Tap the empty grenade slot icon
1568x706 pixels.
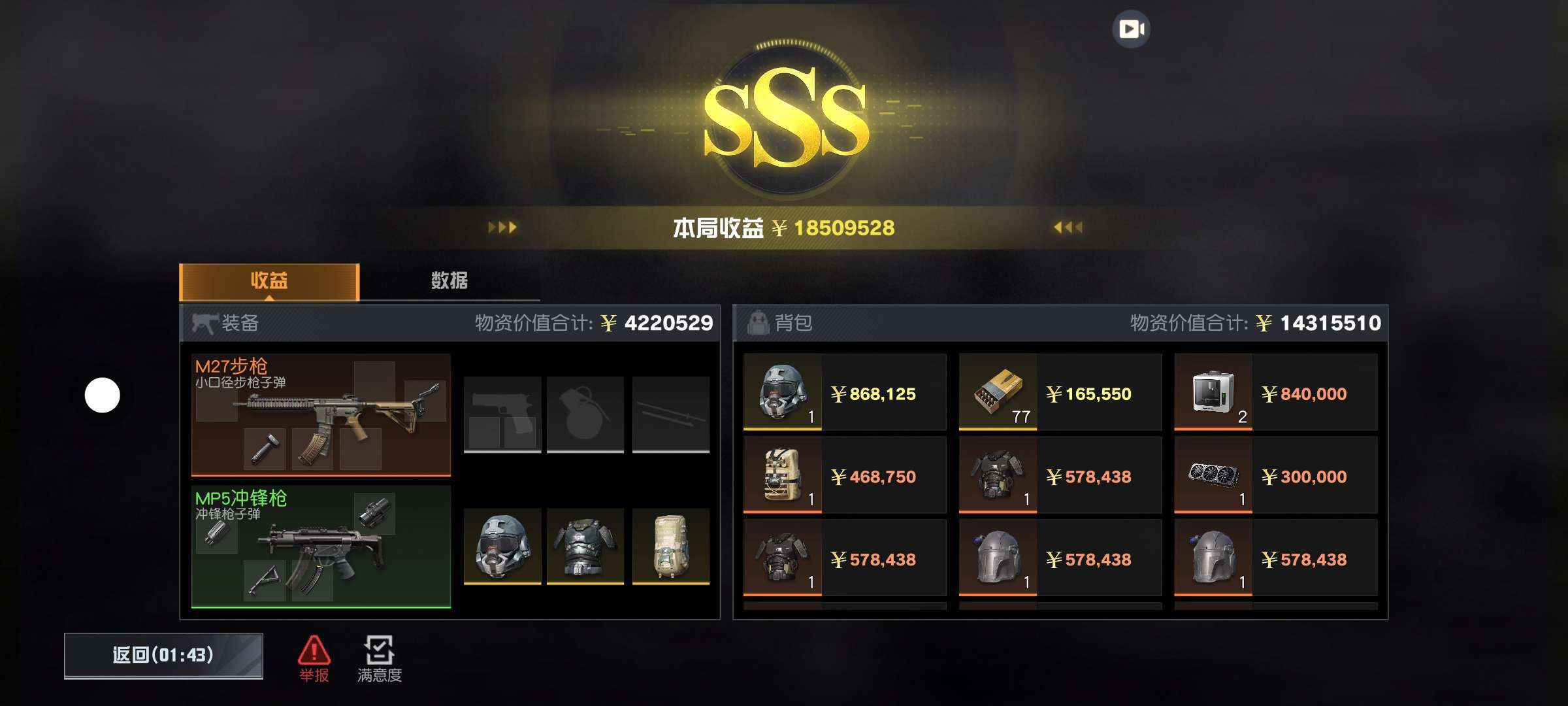[585, 414]
